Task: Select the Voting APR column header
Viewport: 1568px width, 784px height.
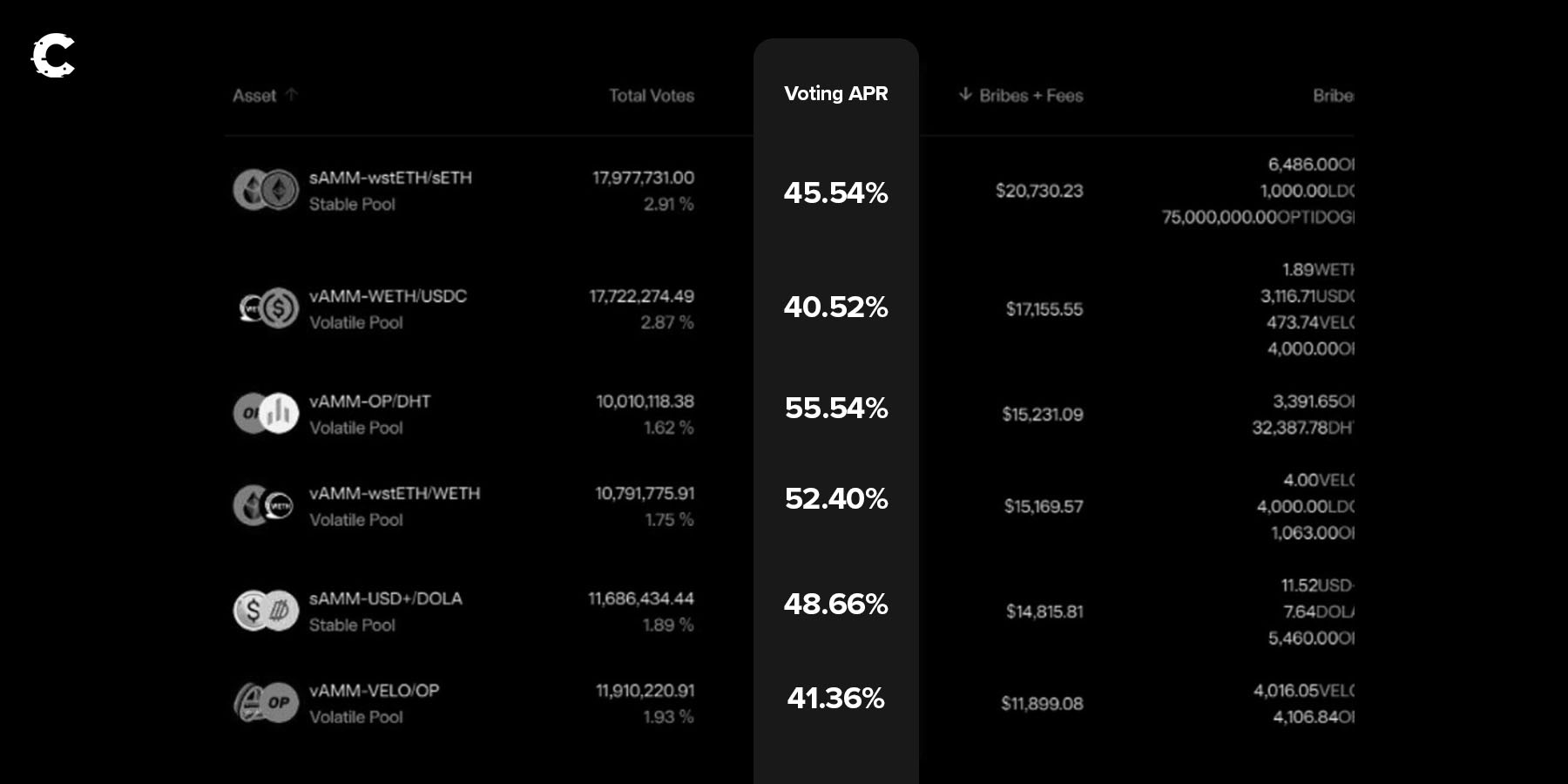Action: point(835,94)
